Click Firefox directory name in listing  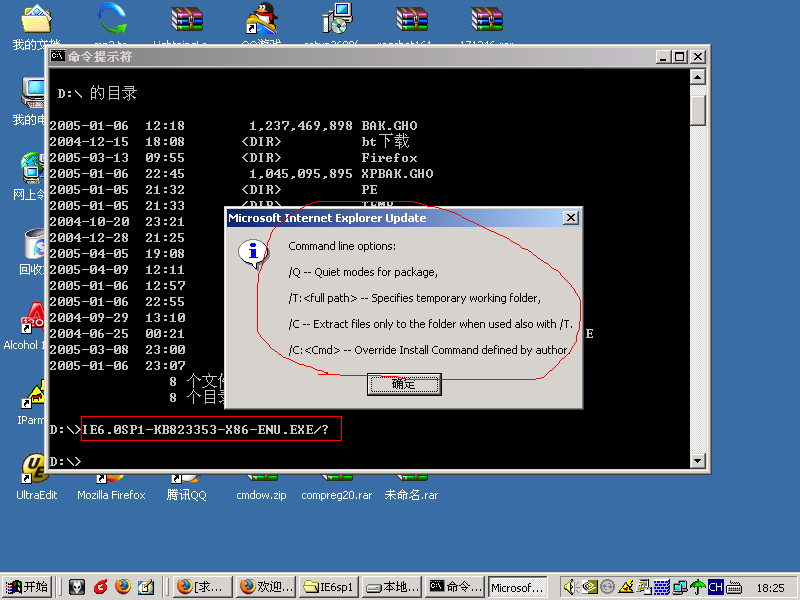(x=389, y=158)
